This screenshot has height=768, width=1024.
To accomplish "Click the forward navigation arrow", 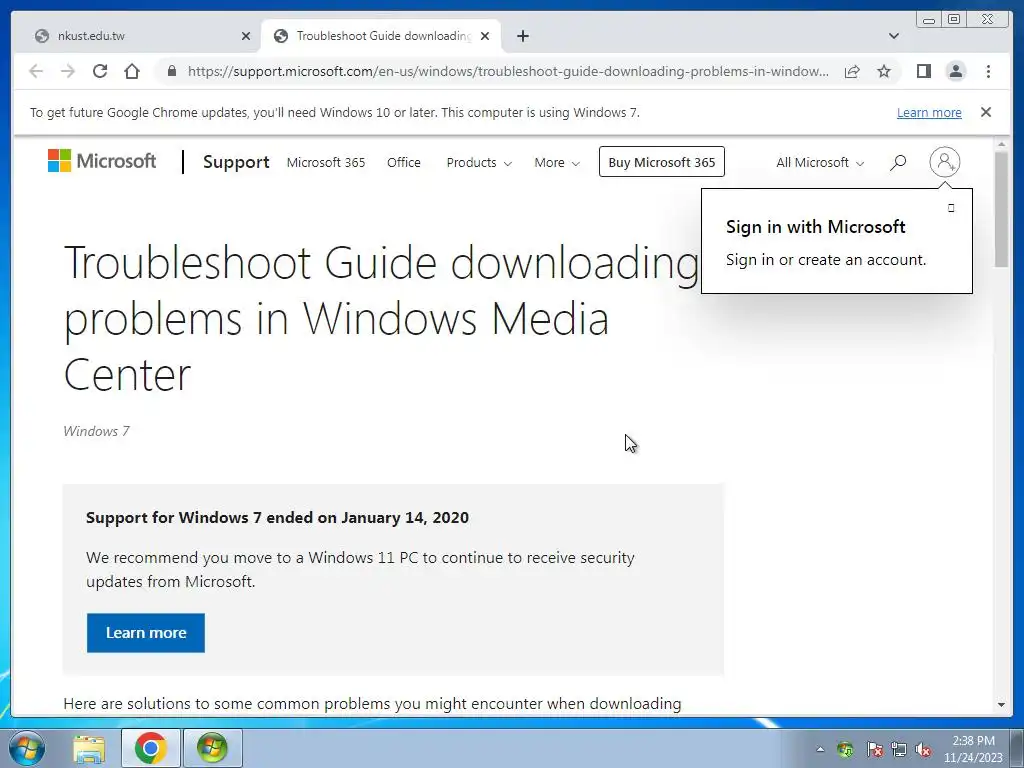I will 68,71.
